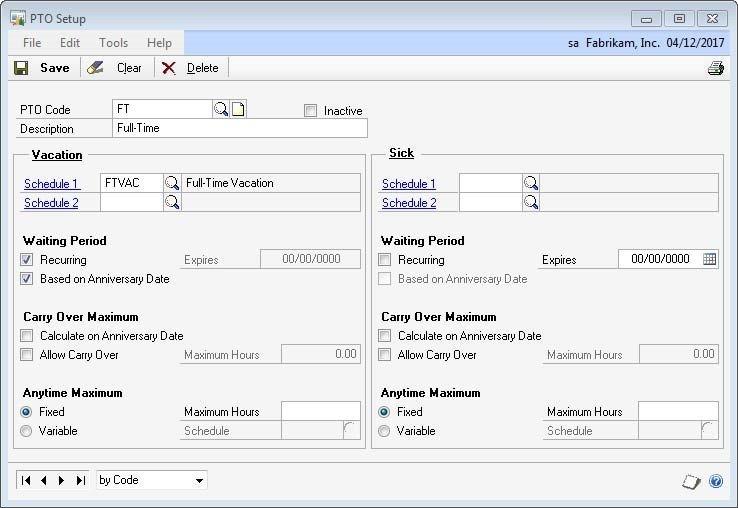
Task: Open the PTO Code lookup magnifier
Action: coord(221,109)
